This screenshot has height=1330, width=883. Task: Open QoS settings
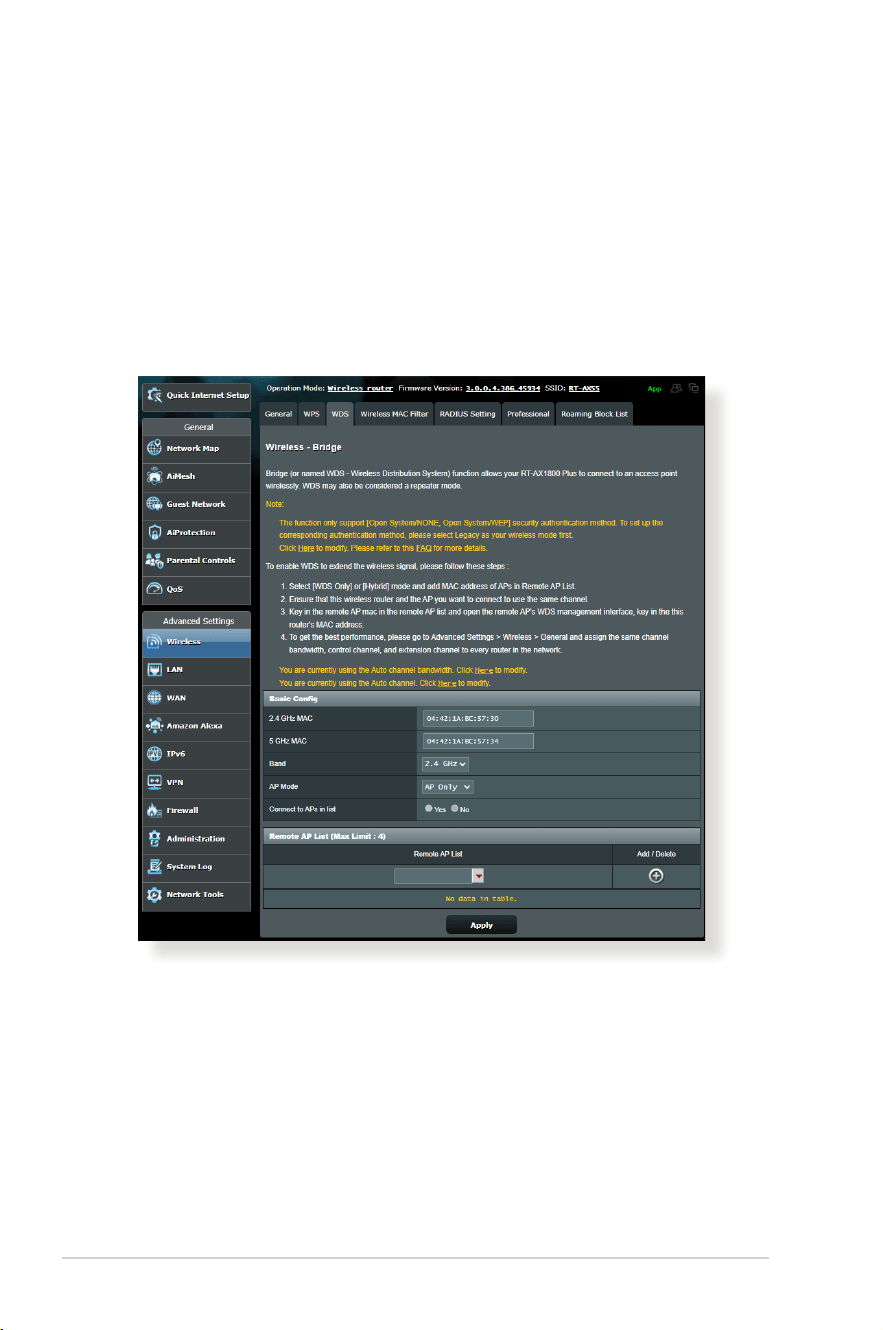(196, 589)
